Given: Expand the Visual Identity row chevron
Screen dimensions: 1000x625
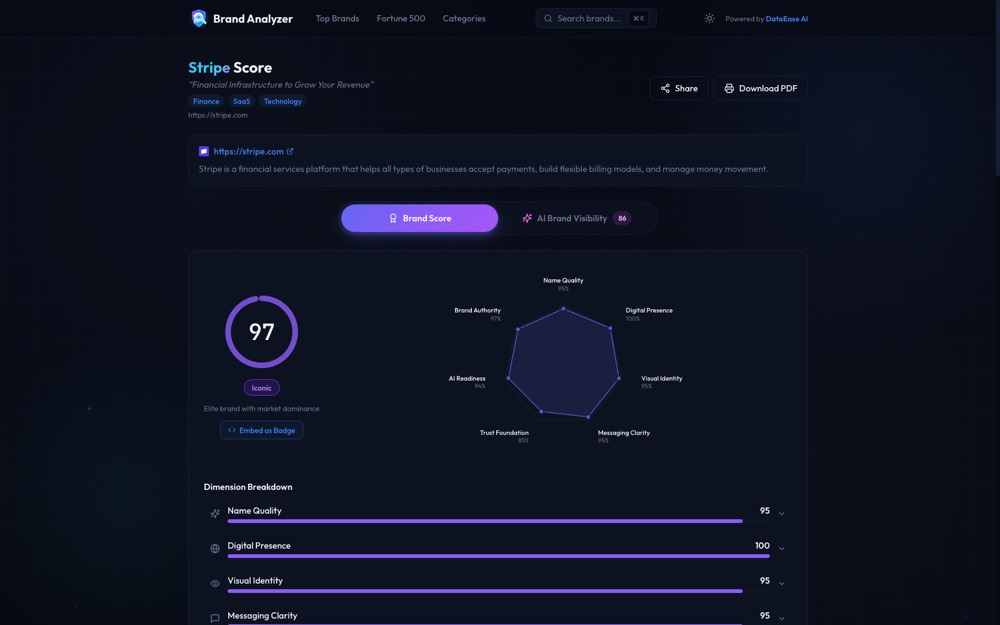Looking at the screenshot, I should pos(781,584).
